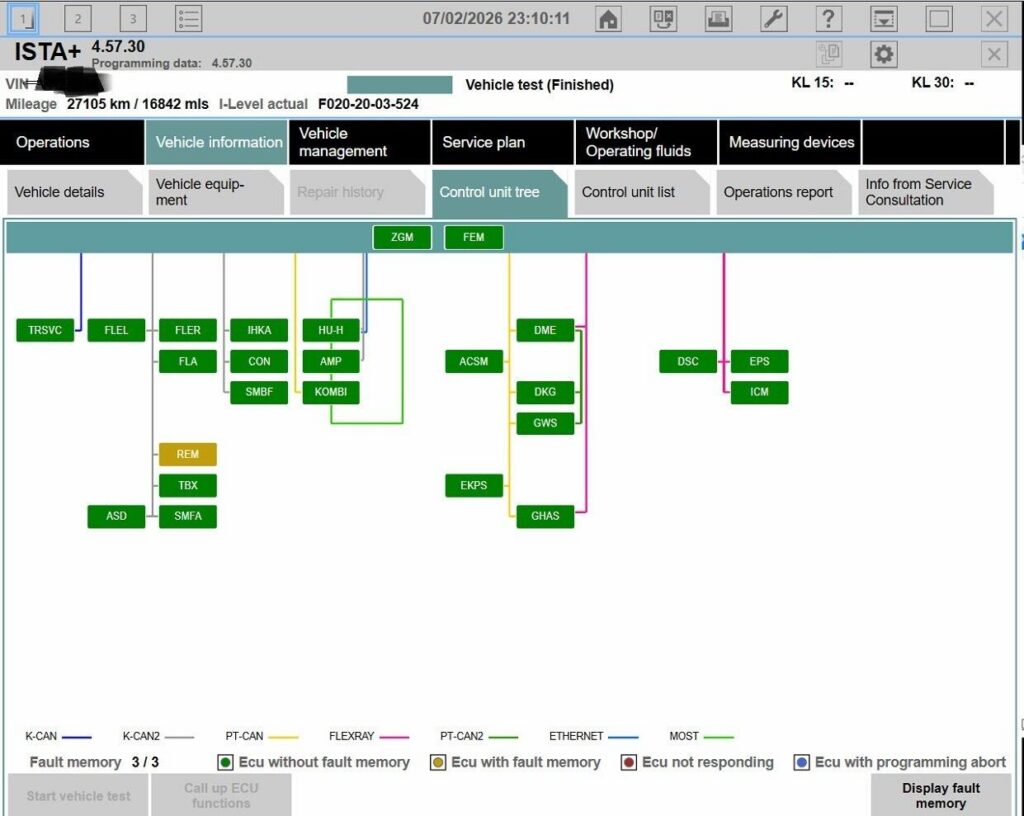This screenshot has height=816, width=1024.
Task: Click the operations list icon at top left
Action: tap(189, 19)
